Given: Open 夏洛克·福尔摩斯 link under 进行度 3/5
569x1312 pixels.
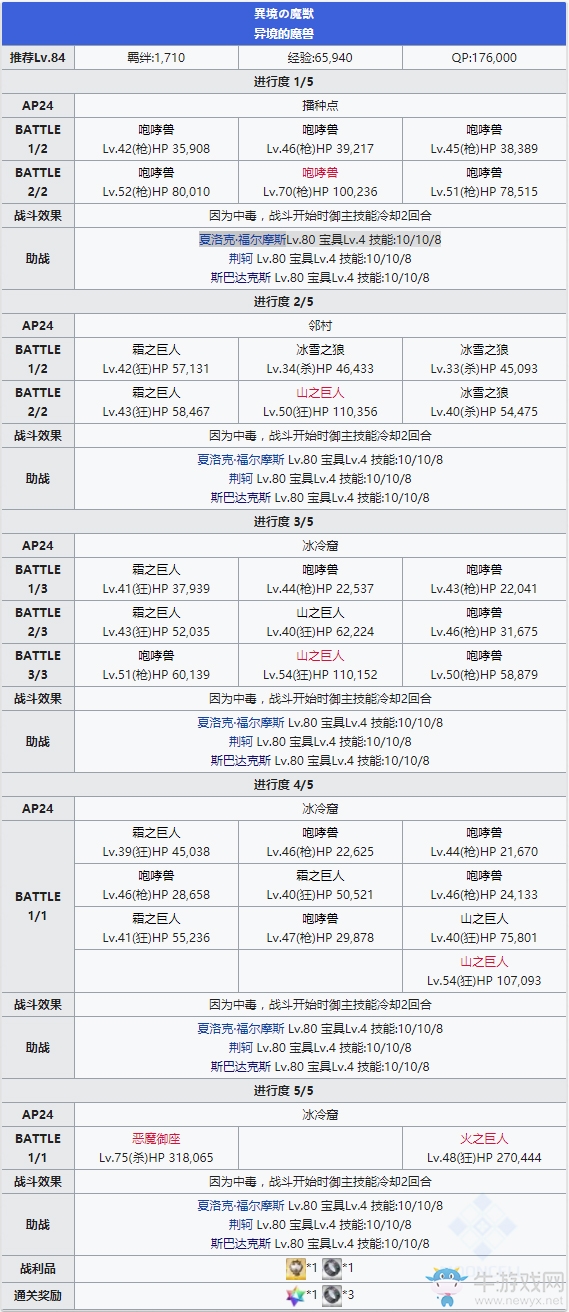Looking at the screenshot, I should coord(241,722).
